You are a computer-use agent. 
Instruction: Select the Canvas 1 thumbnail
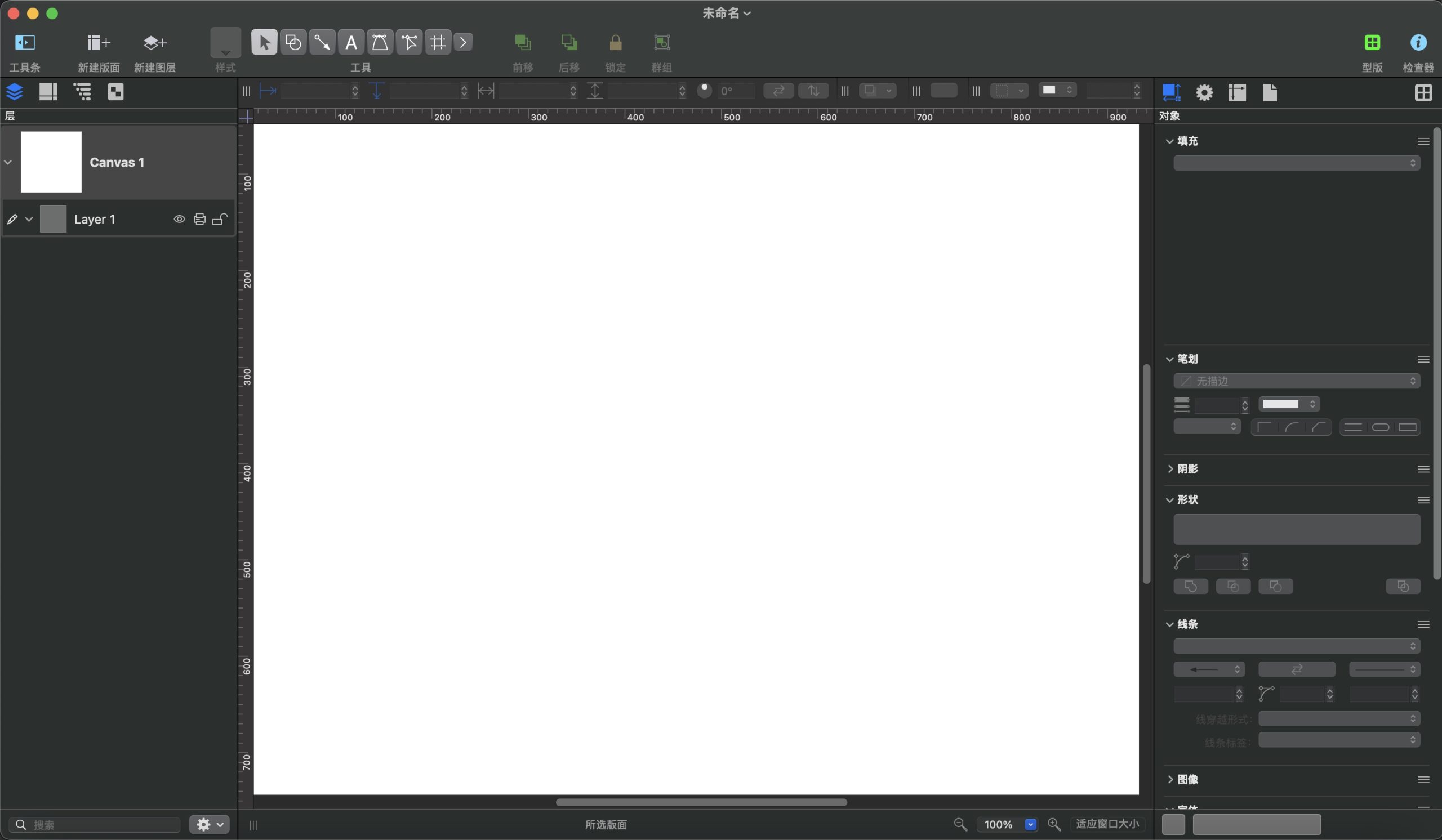51,162
